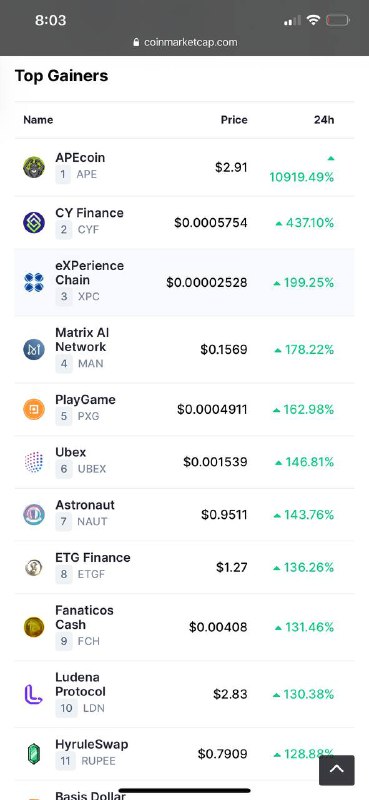Image resolution: width=369 pixels, height=800 pixels.
Task: Tap the Ubex dotted logo
Action: pos(34,462)
